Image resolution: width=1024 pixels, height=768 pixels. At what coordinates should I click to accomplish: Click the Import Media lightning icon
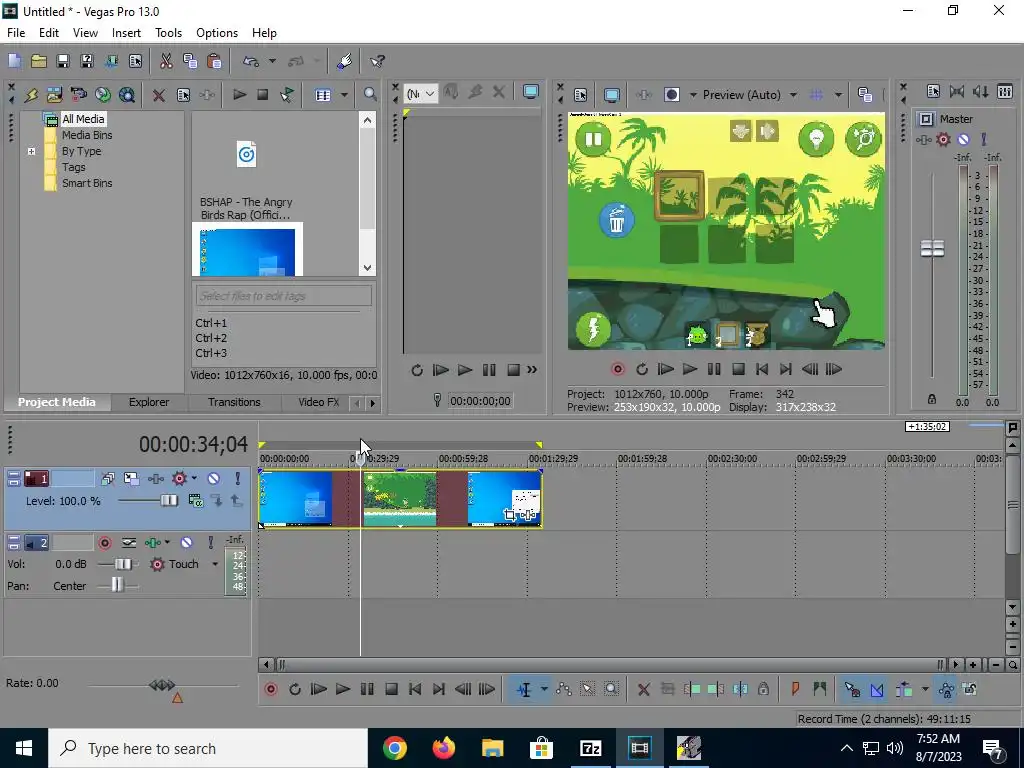(x=31, y=95)
